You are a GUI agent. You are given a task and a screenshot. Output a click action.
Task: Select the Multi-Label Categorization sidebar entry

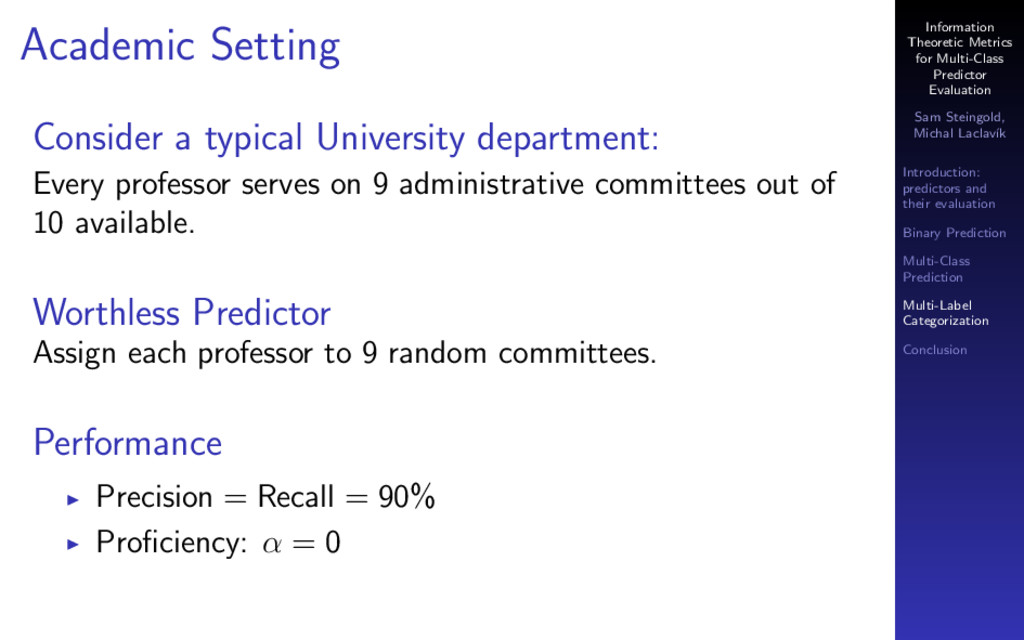pyautogui.click(x=946, y=313)
